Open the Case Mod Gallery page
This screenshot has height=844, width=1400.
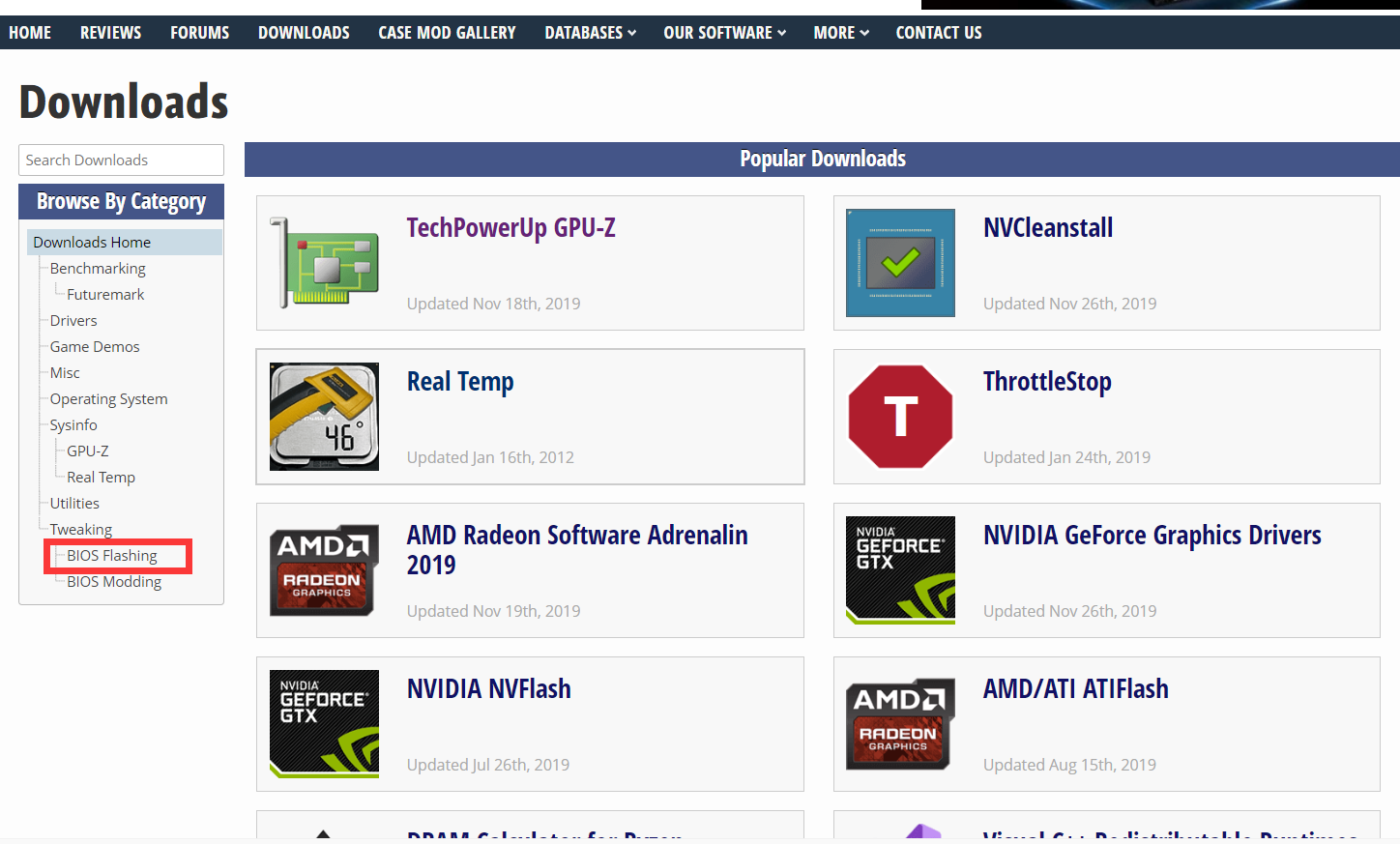click(447, 33)
